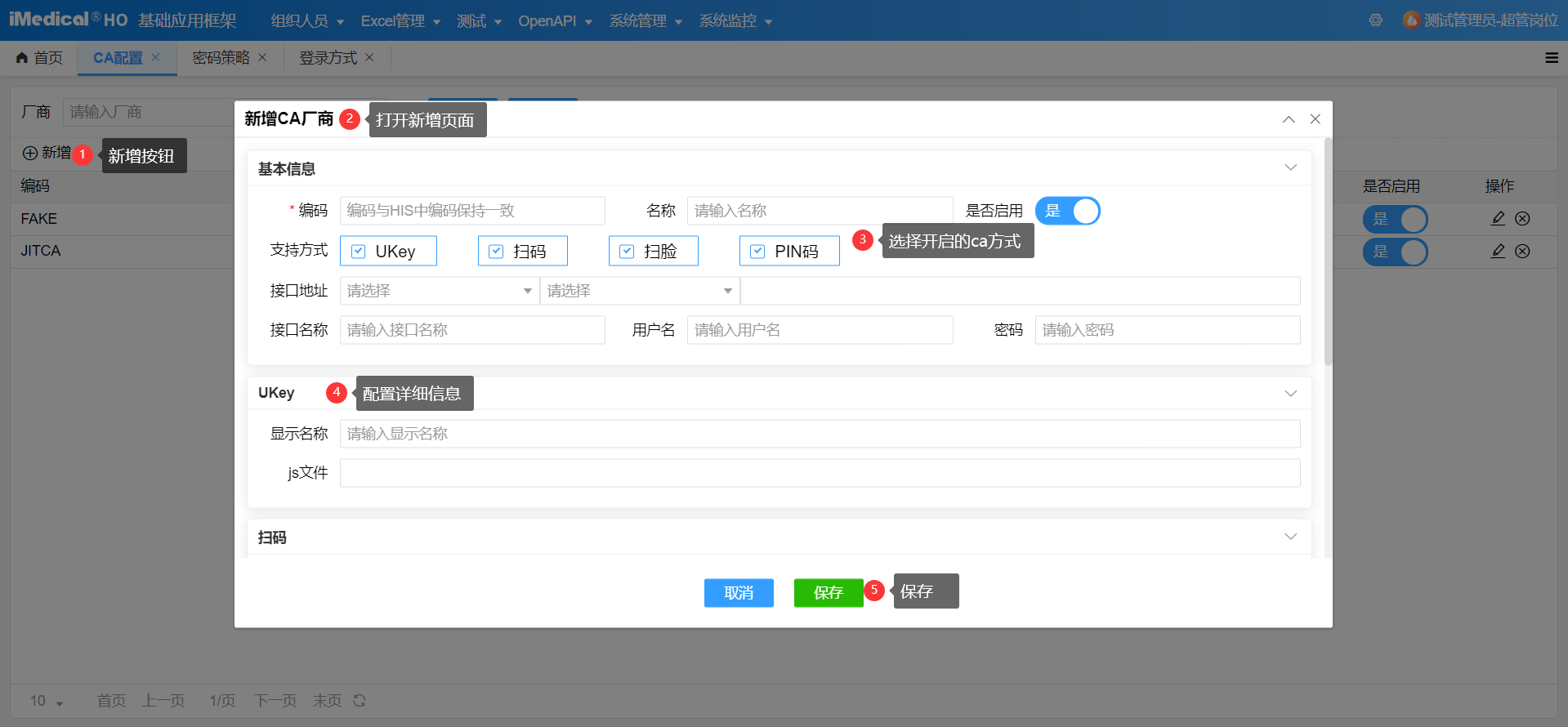Click the refresh icon in pagination bar
Image resolution: width=1568 pixels, height=727 pixels.
point(360,701)
